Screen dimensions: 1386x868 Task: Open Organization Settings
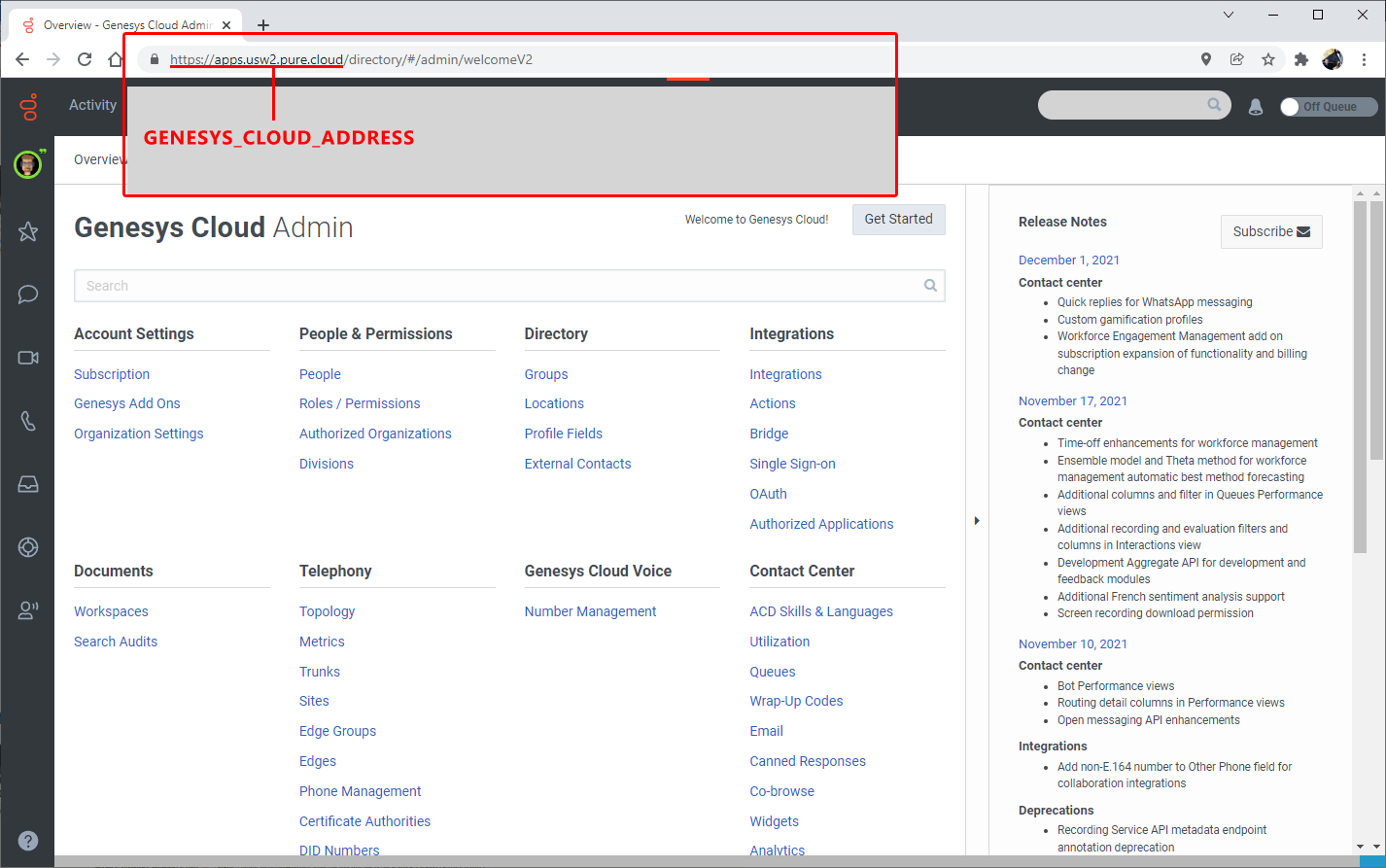point(139,434)
